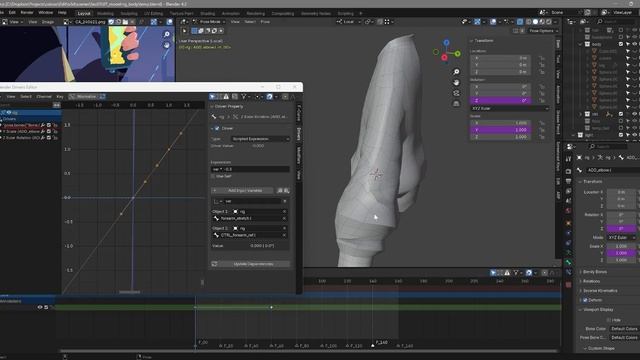Viewport: 640px width, 360px height.
Task: Toggle camera view icon in viewport
Action: click(x=456, y=93)
